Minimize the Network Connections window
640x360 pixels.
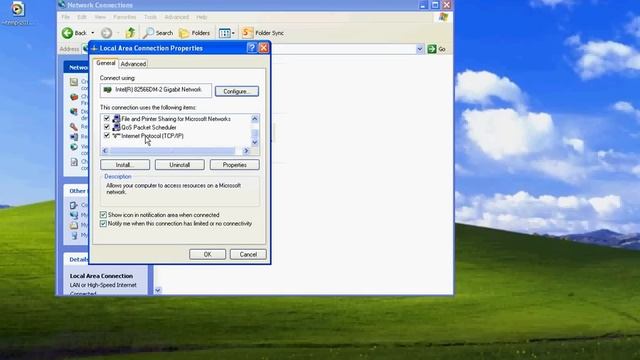click(x=423, y=4)
